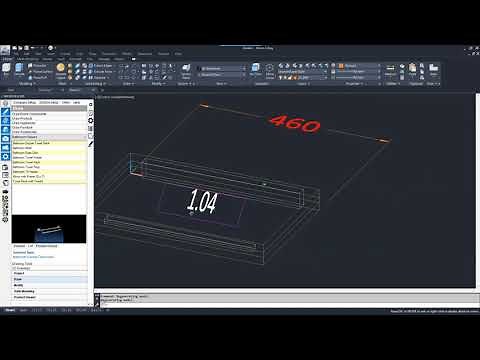
Task: Expand the Solid Editing panel title
Action: (x=96, y=84)
